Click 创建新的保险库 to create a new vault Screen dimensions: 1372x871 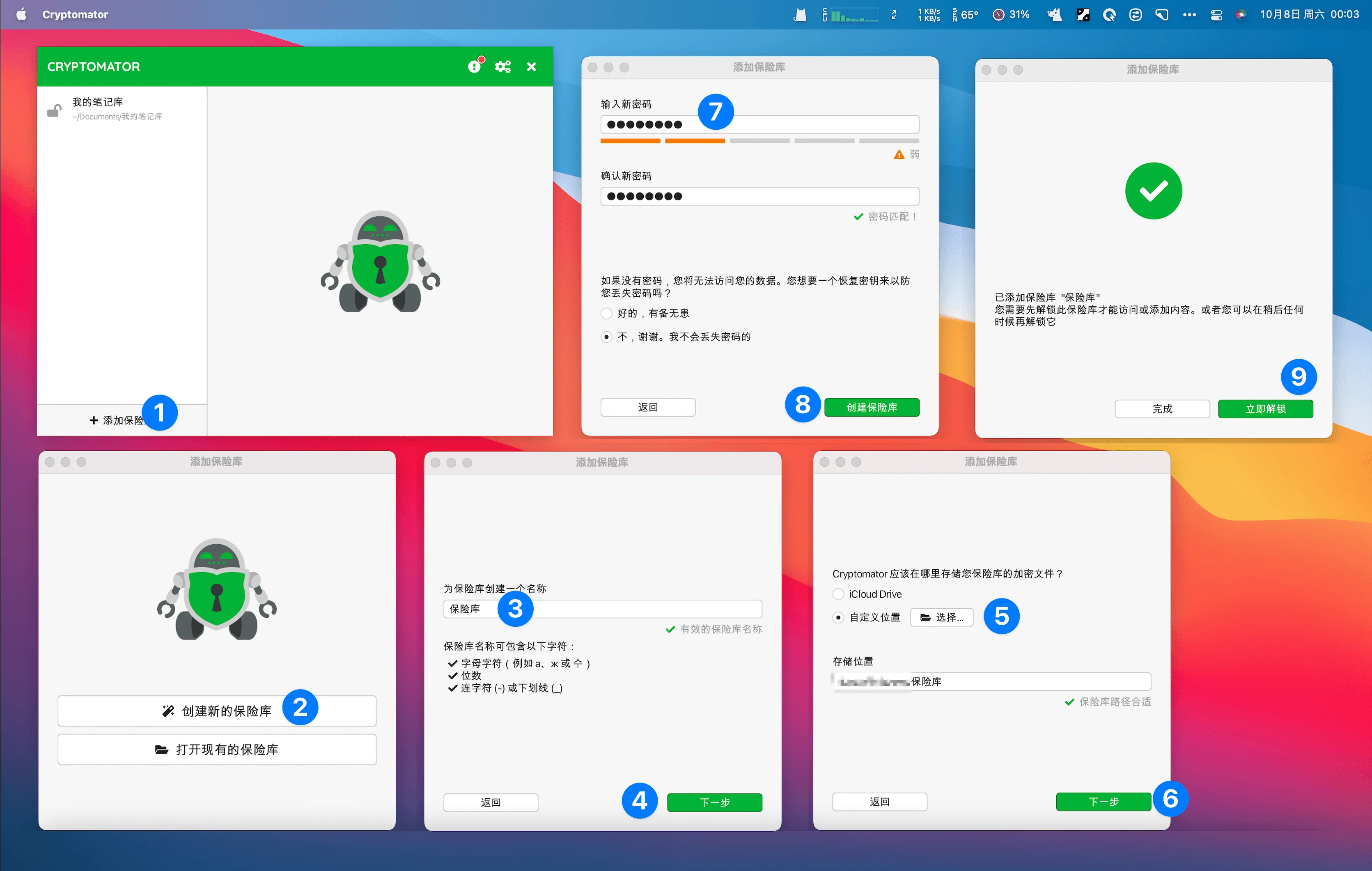point(217,711)
